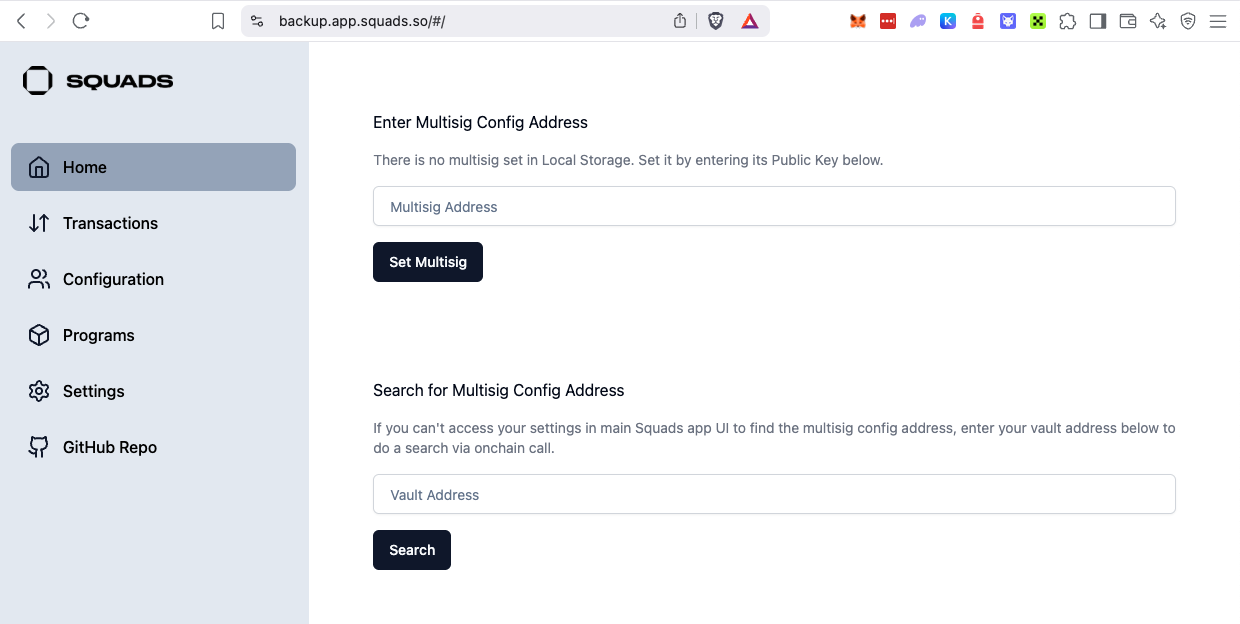Click the Squads logo icon

(37, 81)
